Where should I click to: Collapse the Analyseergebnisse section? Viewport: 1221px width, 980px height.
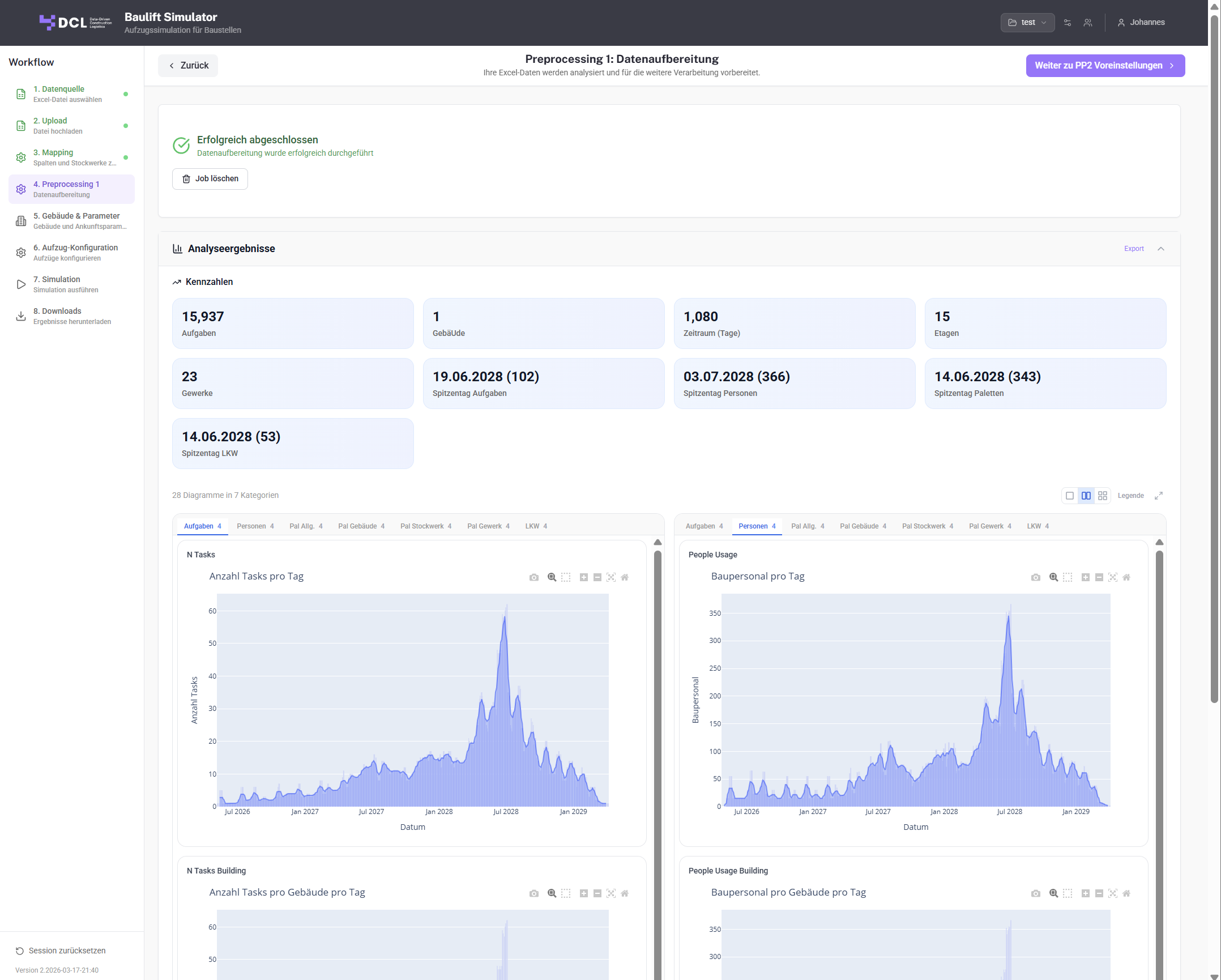[x=1161, y=249]
